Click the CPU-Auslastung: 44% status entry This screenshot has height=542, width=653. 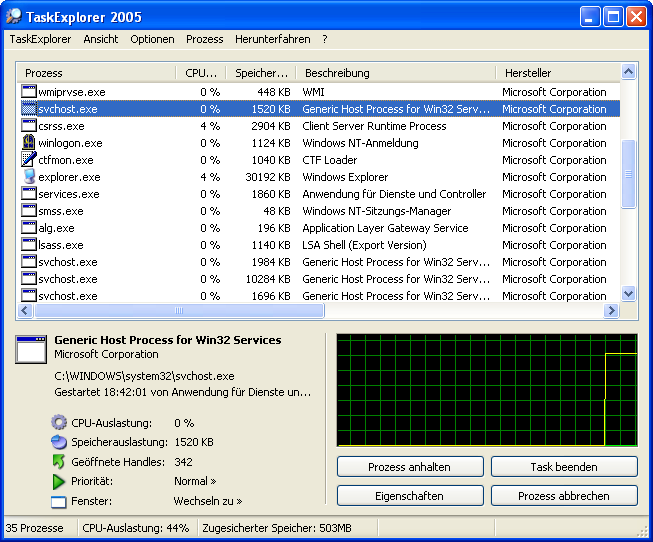coord(135,528)
